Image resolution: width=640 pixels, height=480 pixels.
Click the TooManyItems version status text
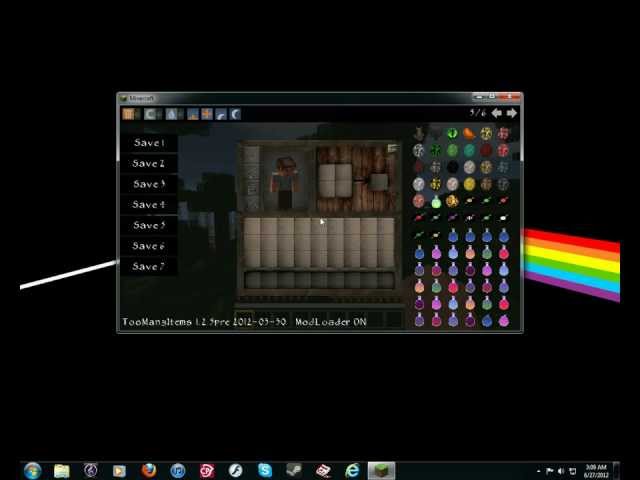[x=244, y=322]
